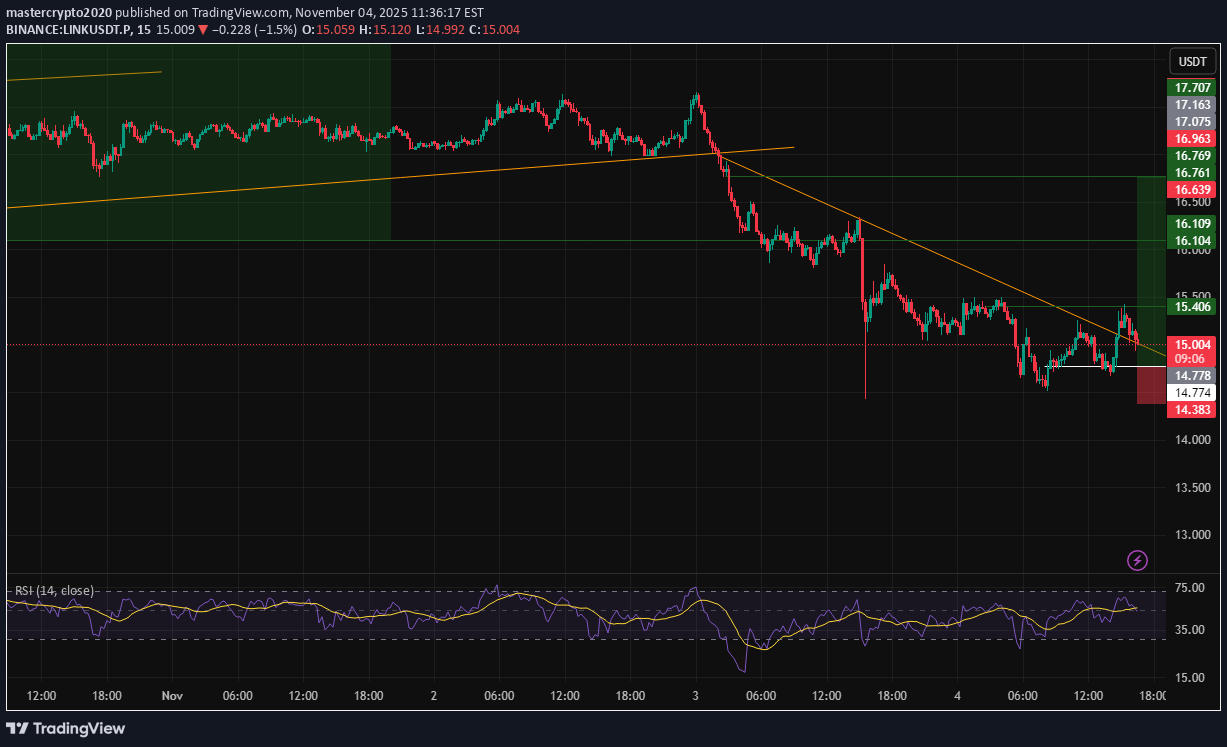Click the red 15.004 current price label
Image resolution: width=1227 pixels, height=747 pixels.
(x=1192, y=344)
